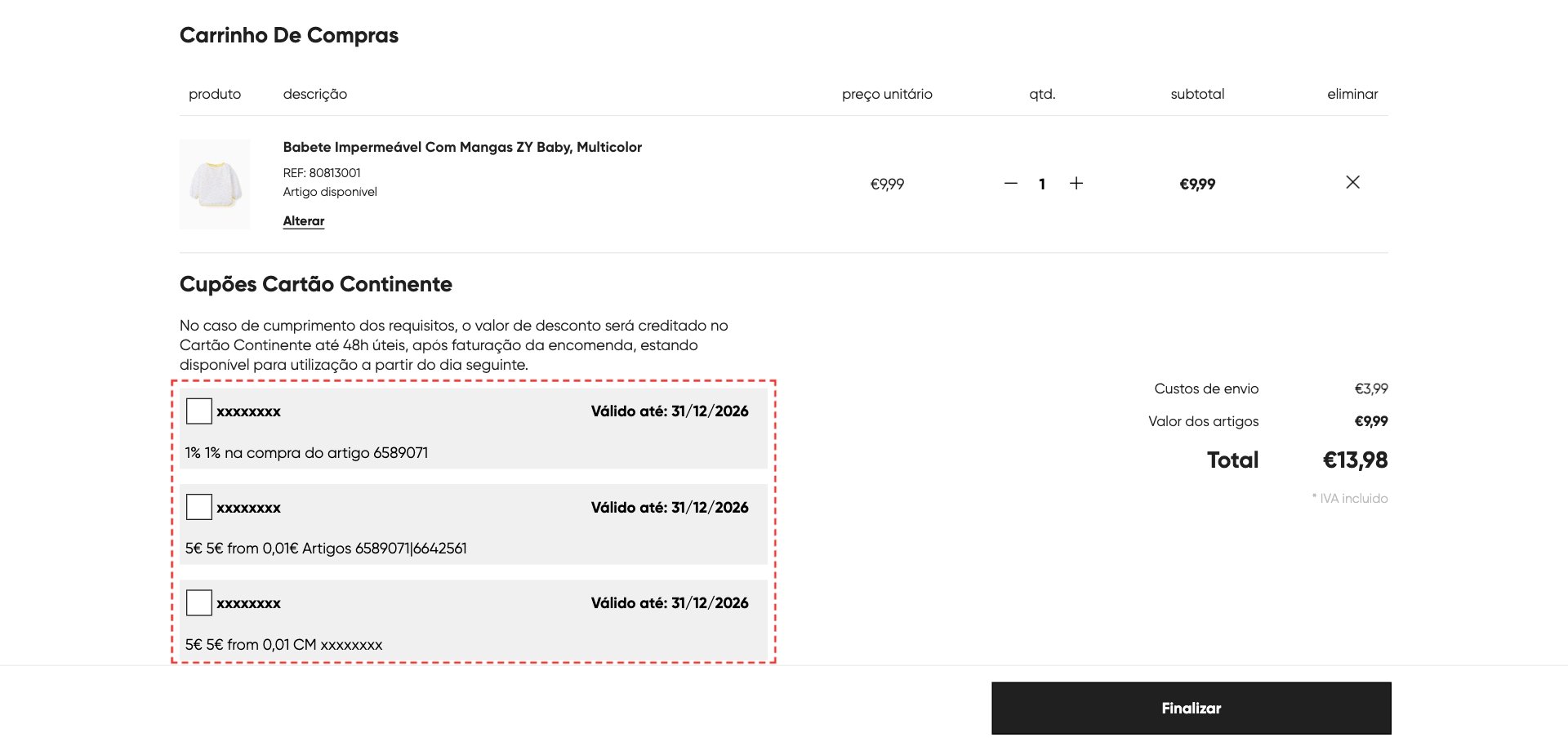Click the text '5€ 5€ from 0,01 CM xxxxxxxx'
Viewport: 1568px width, 751px height.
click(283, 645)
